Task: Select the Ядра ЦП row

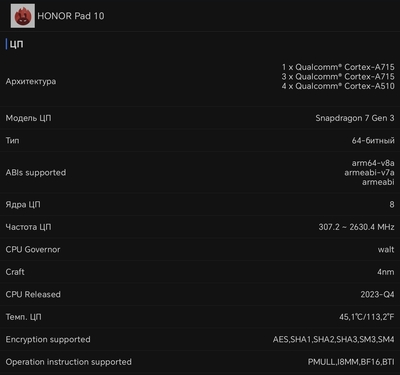Action: [x=200, y=204]
